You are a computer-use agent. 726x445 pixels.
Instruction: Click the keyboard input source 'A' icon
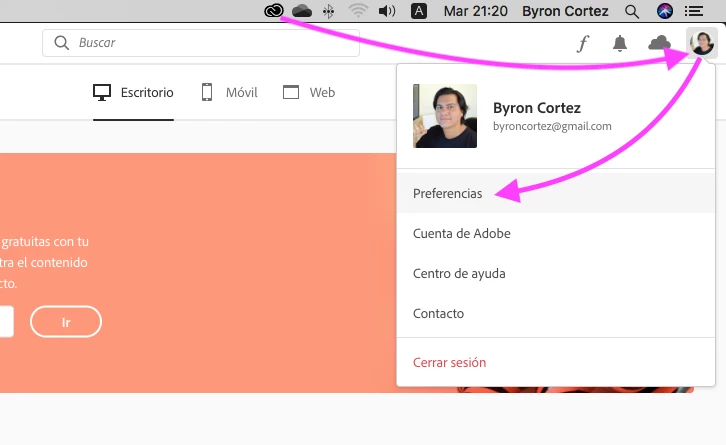pyautogui.click(x=419, y=11)
